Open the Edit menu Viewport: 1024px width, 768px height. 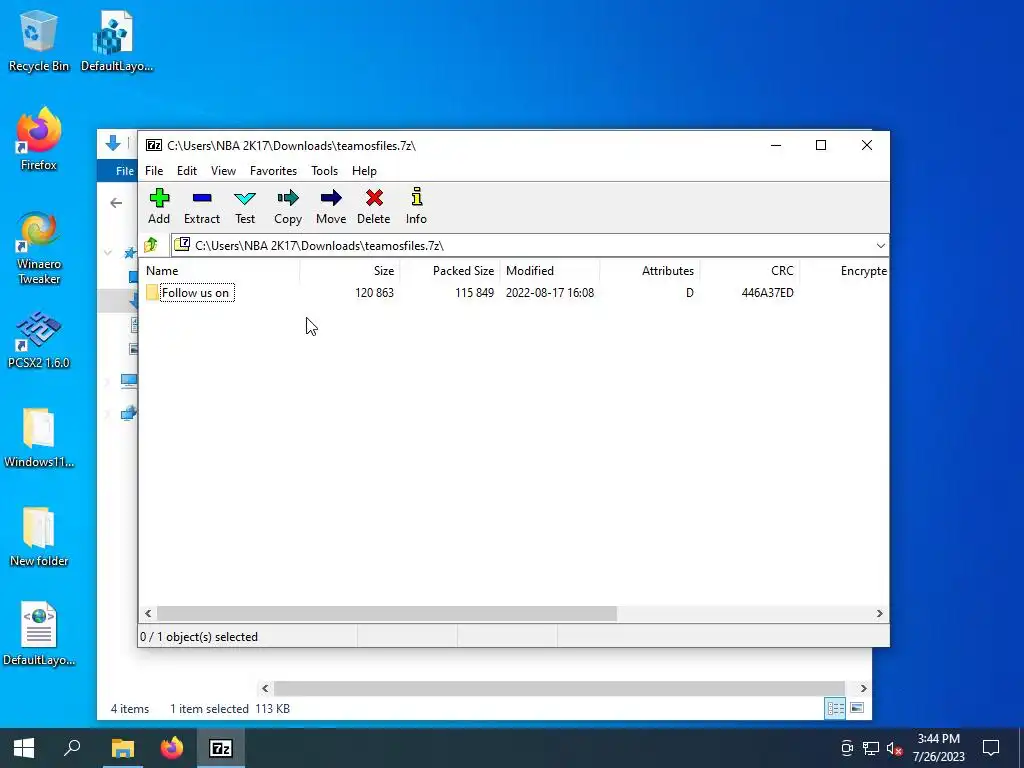pos(187,171)
